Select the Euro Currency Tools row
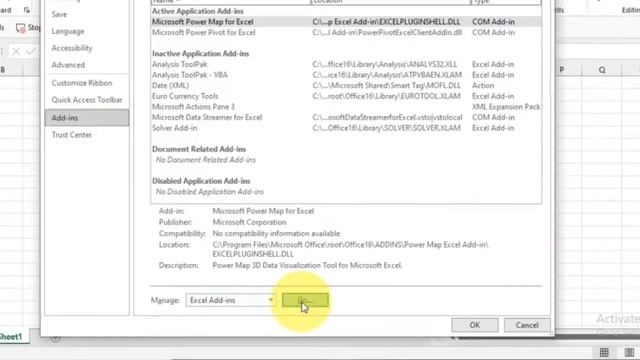This screenshot has height=360, width=640. 346,96
